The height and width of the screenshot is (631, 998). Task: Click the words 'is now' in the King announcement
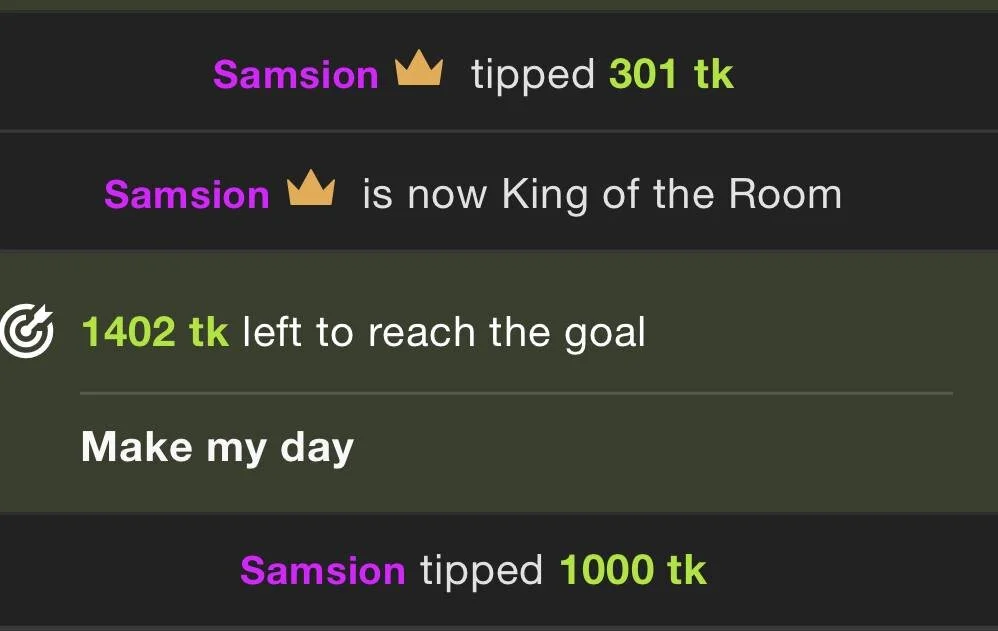(426, 194)
